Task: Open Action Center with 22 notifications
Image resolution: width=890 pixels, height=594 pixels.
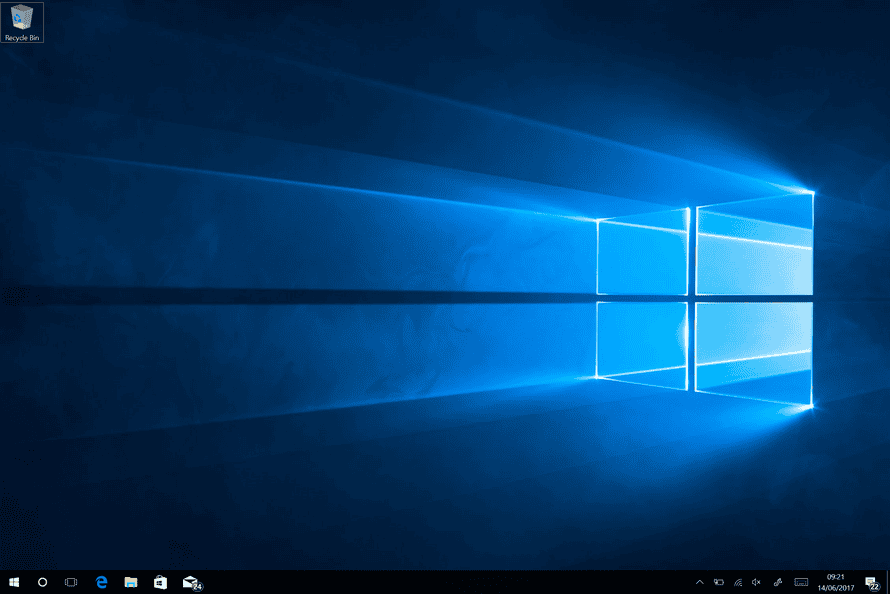Action: (x=870, y=582)
